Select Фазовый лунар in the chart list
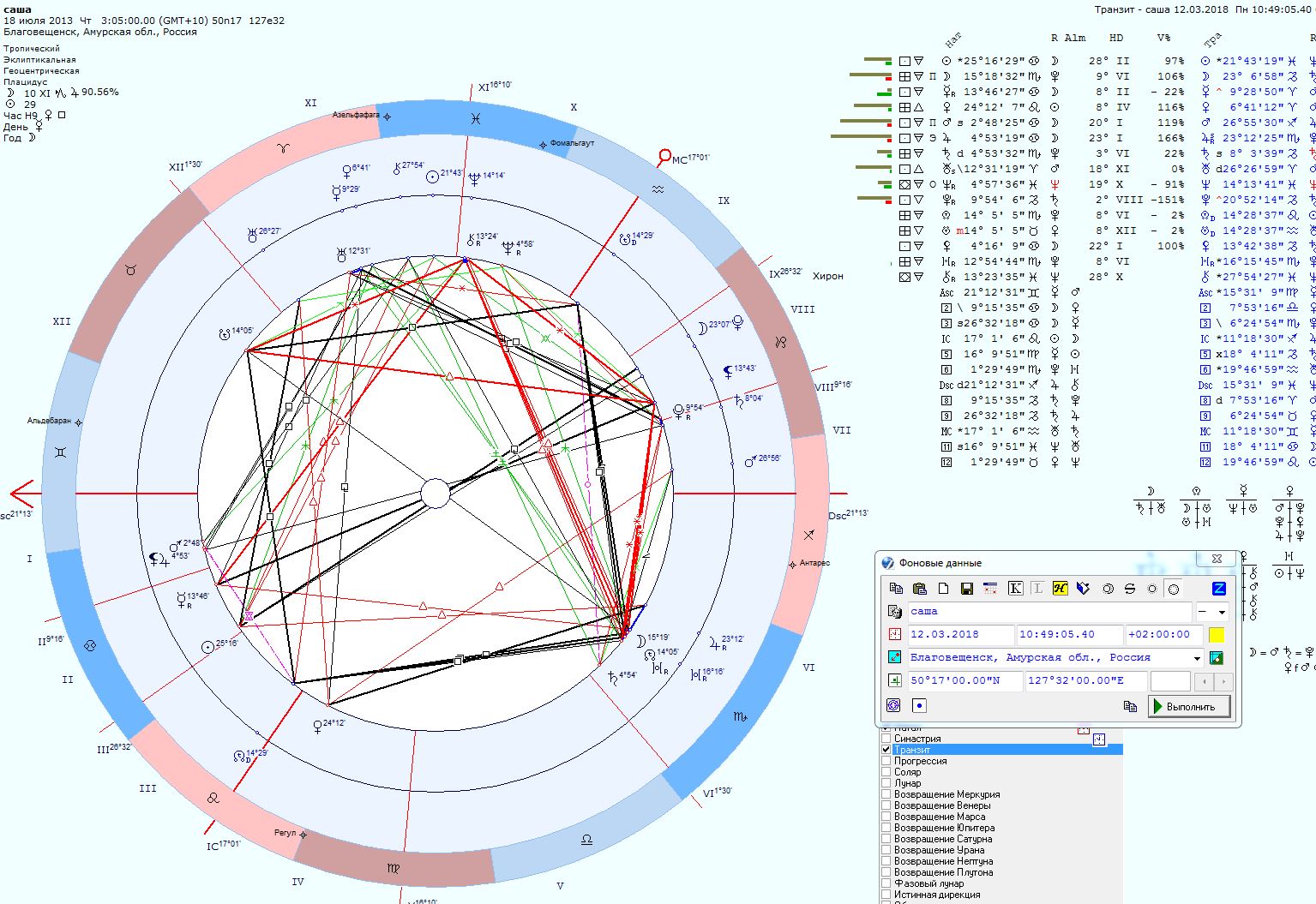Screen dimensions: 1316x904 point(928,883)
